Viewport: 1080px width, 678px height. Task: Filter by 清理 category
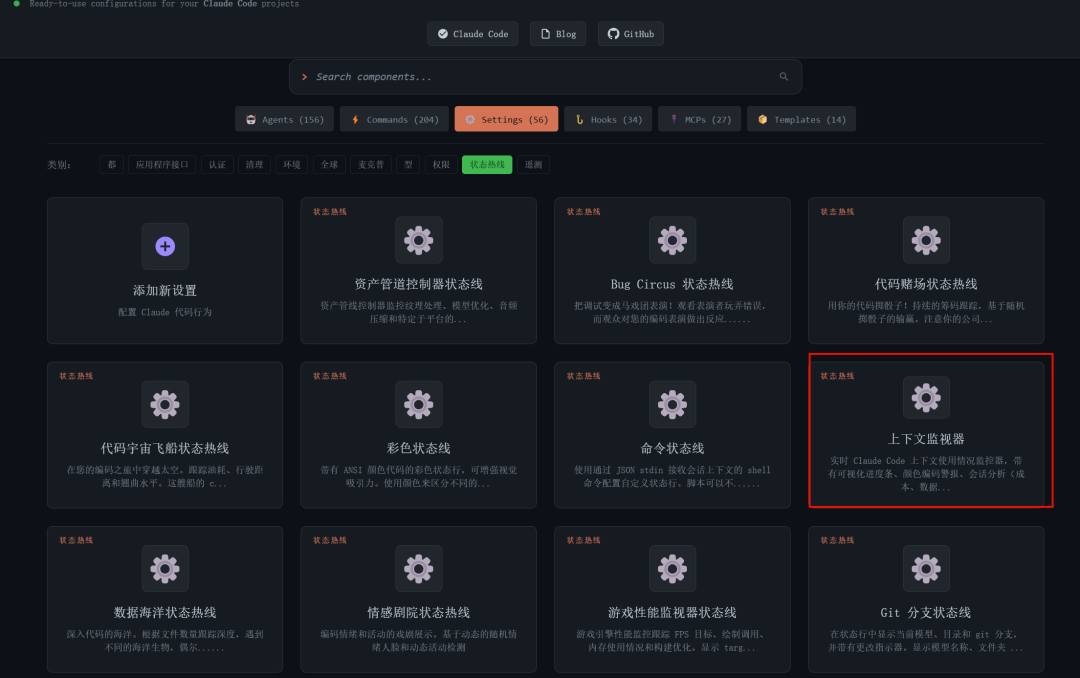tap(254, 165)
